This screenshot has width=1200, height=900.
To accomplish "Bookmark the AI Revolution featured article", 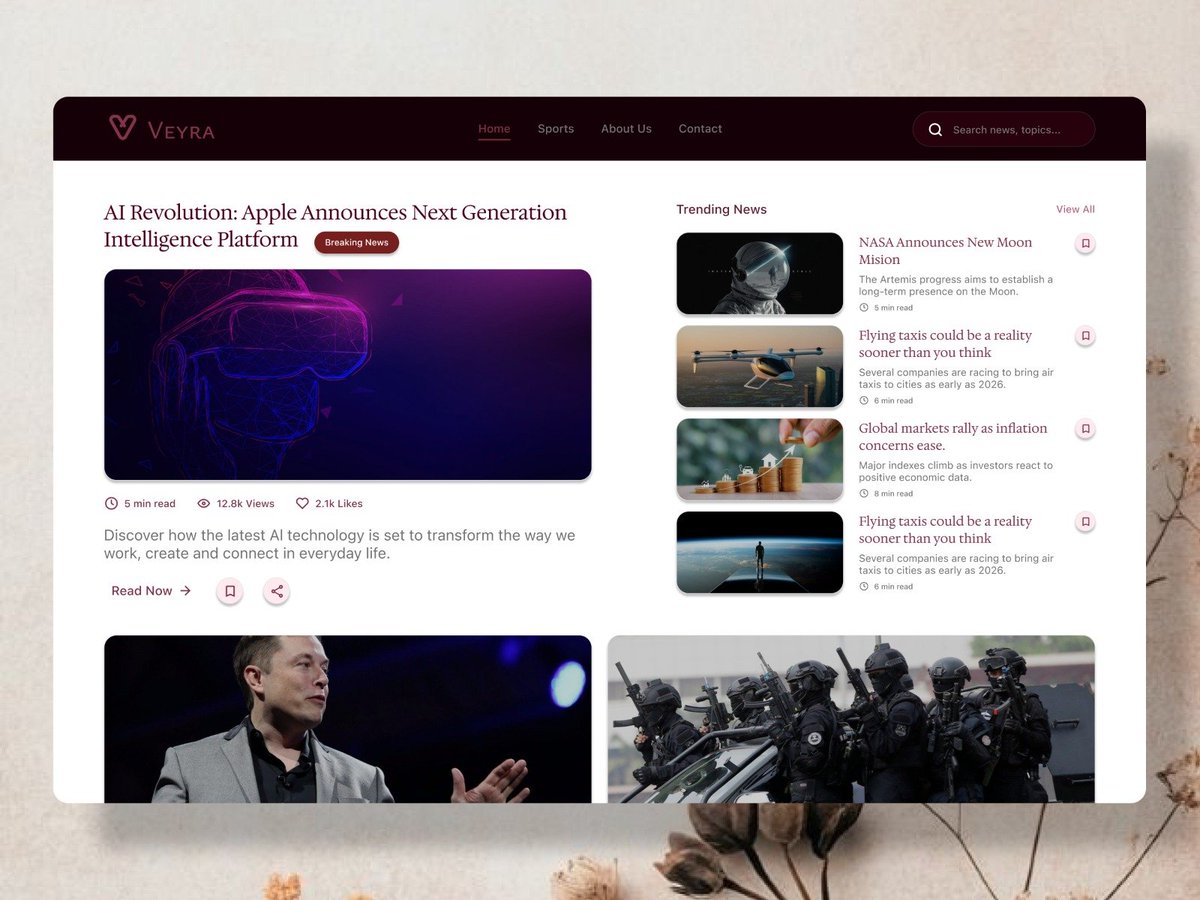I will [x=230, y=591].
